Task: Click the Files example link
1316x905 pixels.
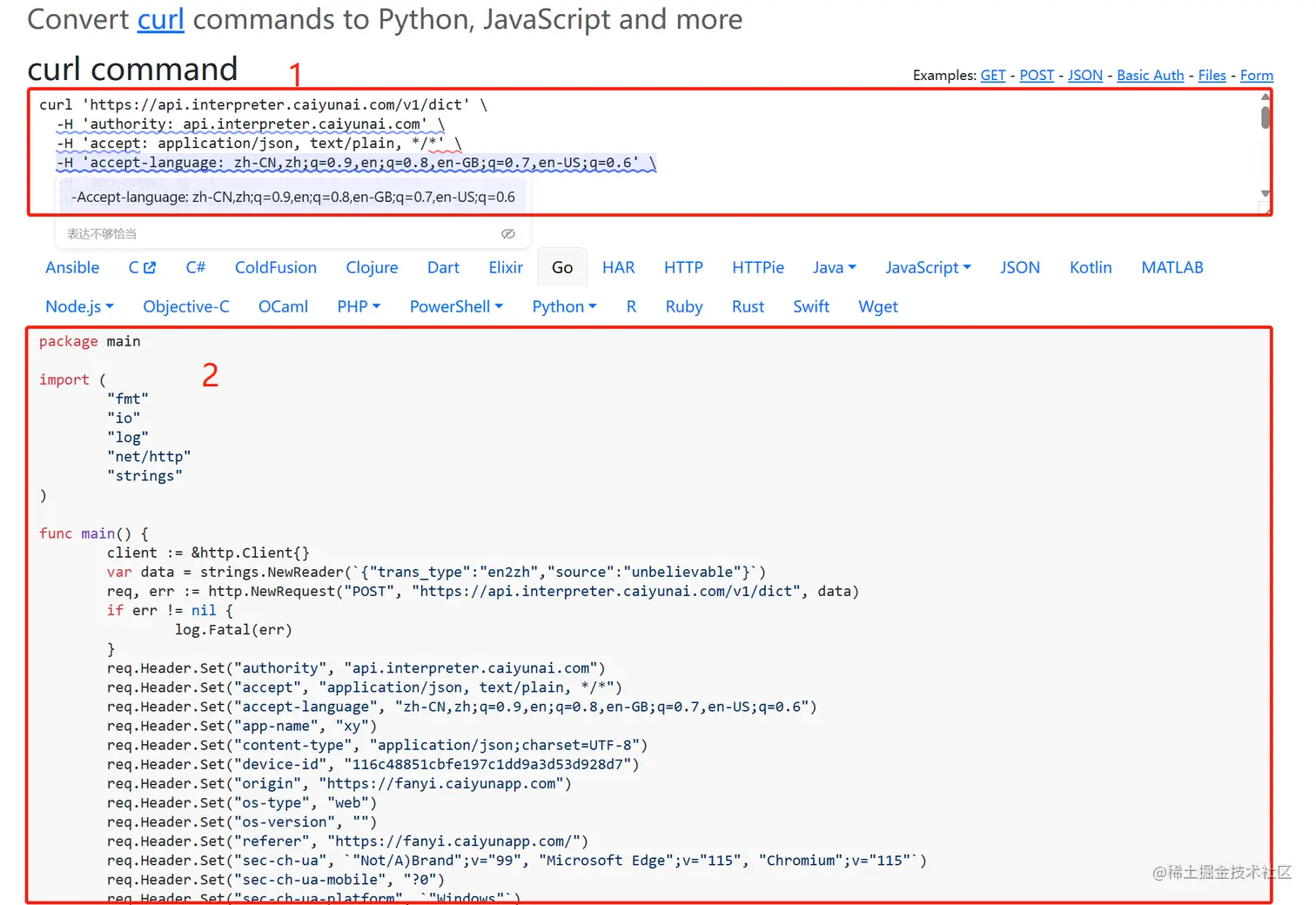Action: [1212, 76]
